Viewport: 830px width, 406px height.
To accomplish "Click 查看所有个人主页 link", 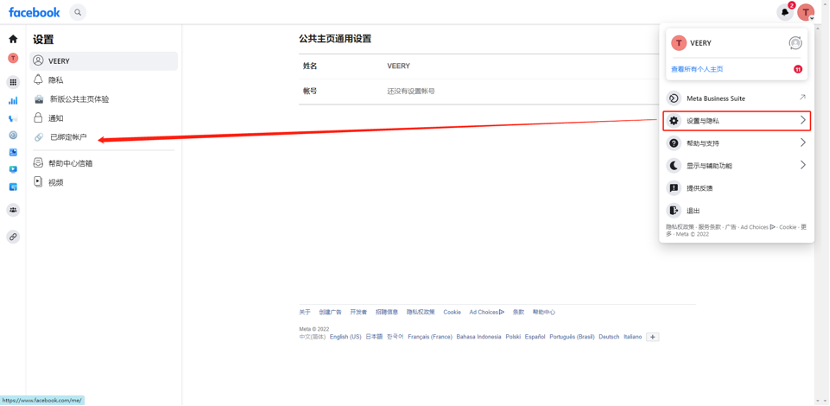I will 697,69.
